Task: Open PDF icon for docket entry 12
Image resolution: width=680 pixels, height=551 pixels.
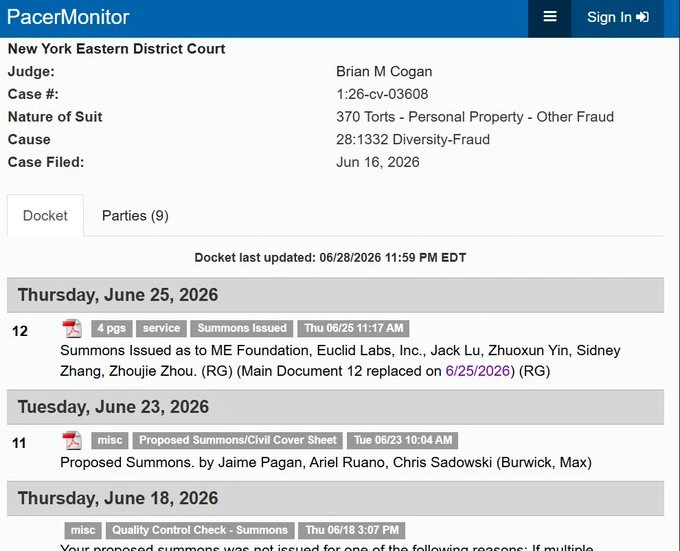Action: click(x=72, y=329)
